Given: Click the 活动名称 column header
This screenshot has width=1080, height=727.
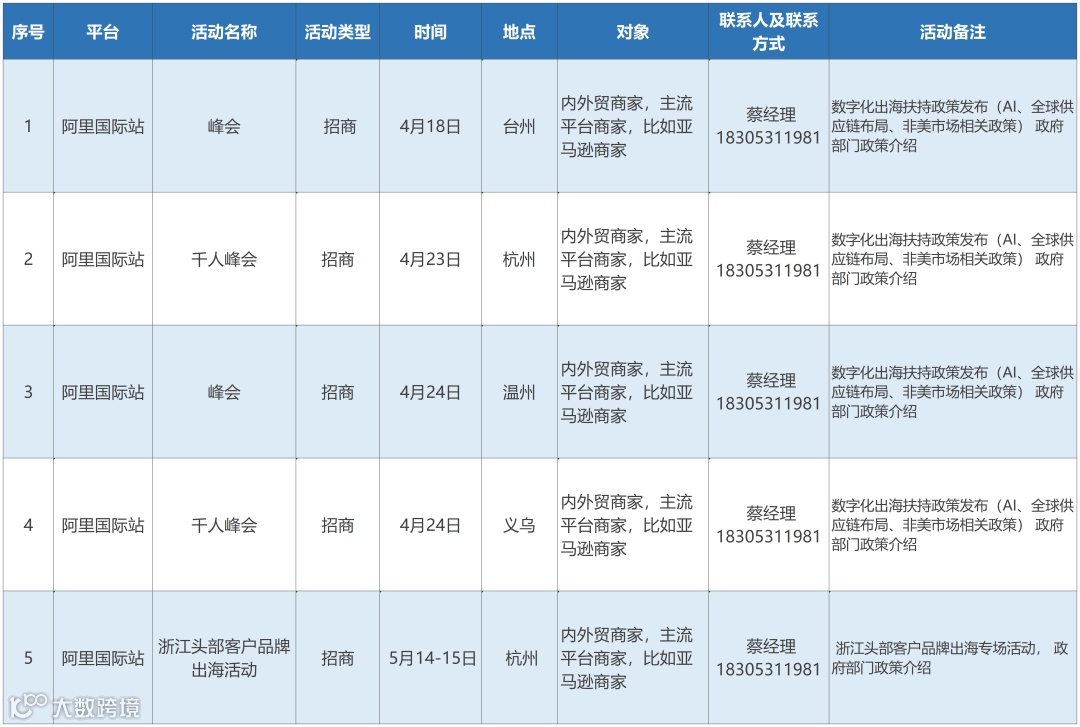Looking at the screenshot, I should pyautogui.click(x=224, y=32).
